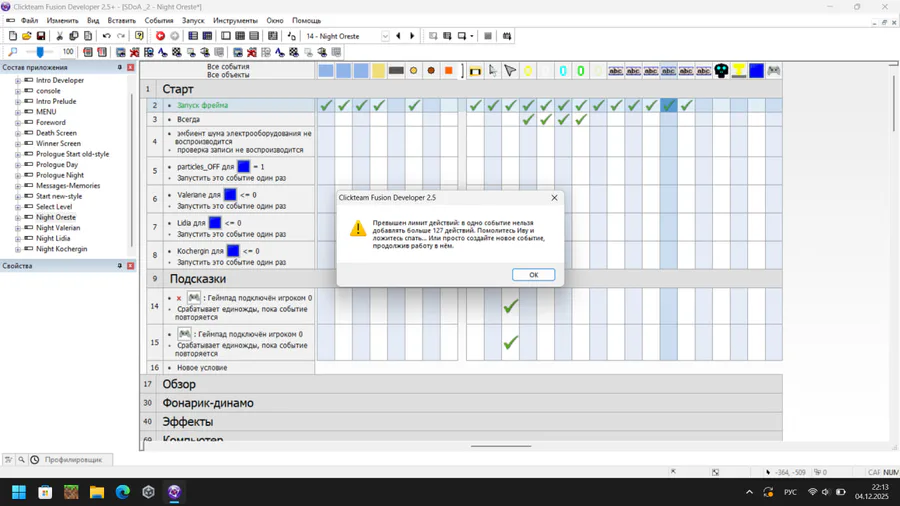Viewport: 900px width, 506px height.
Task: Click OK in the warning dialog
Action: [x=533, y=275]
